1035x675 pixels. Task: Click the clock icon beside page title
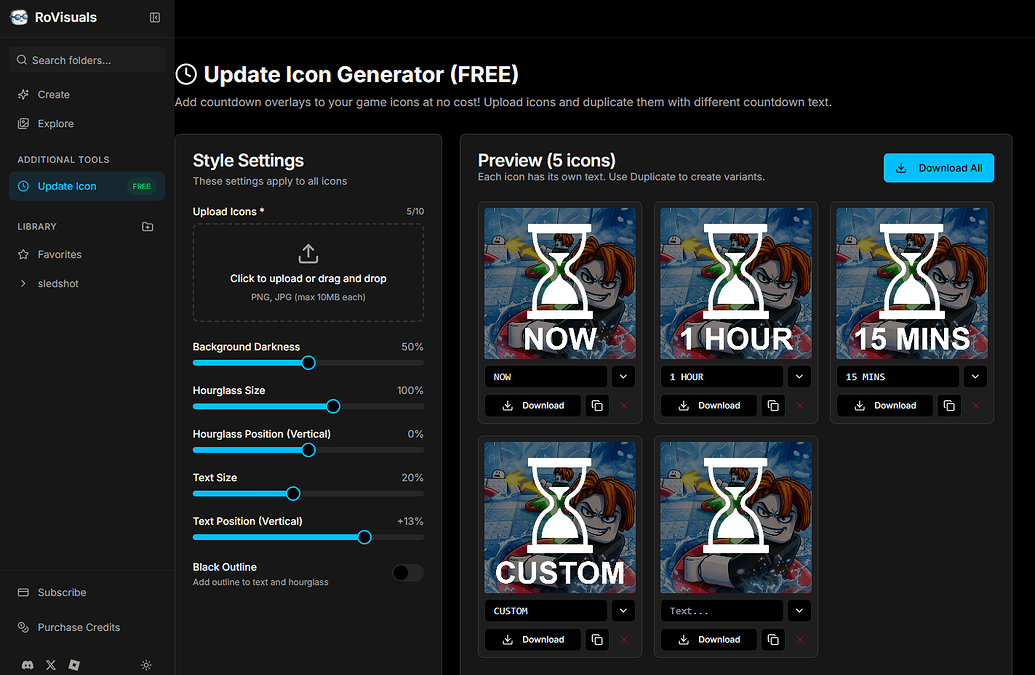tap(186, 74)
